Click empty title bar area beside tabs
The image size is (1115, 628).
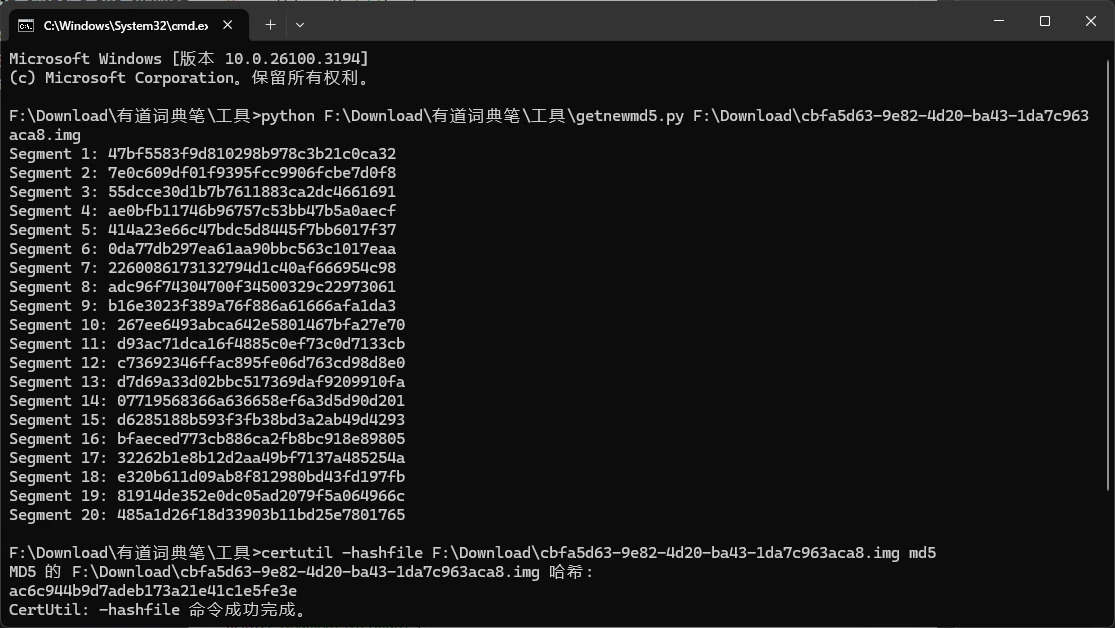tap(640, 21)
